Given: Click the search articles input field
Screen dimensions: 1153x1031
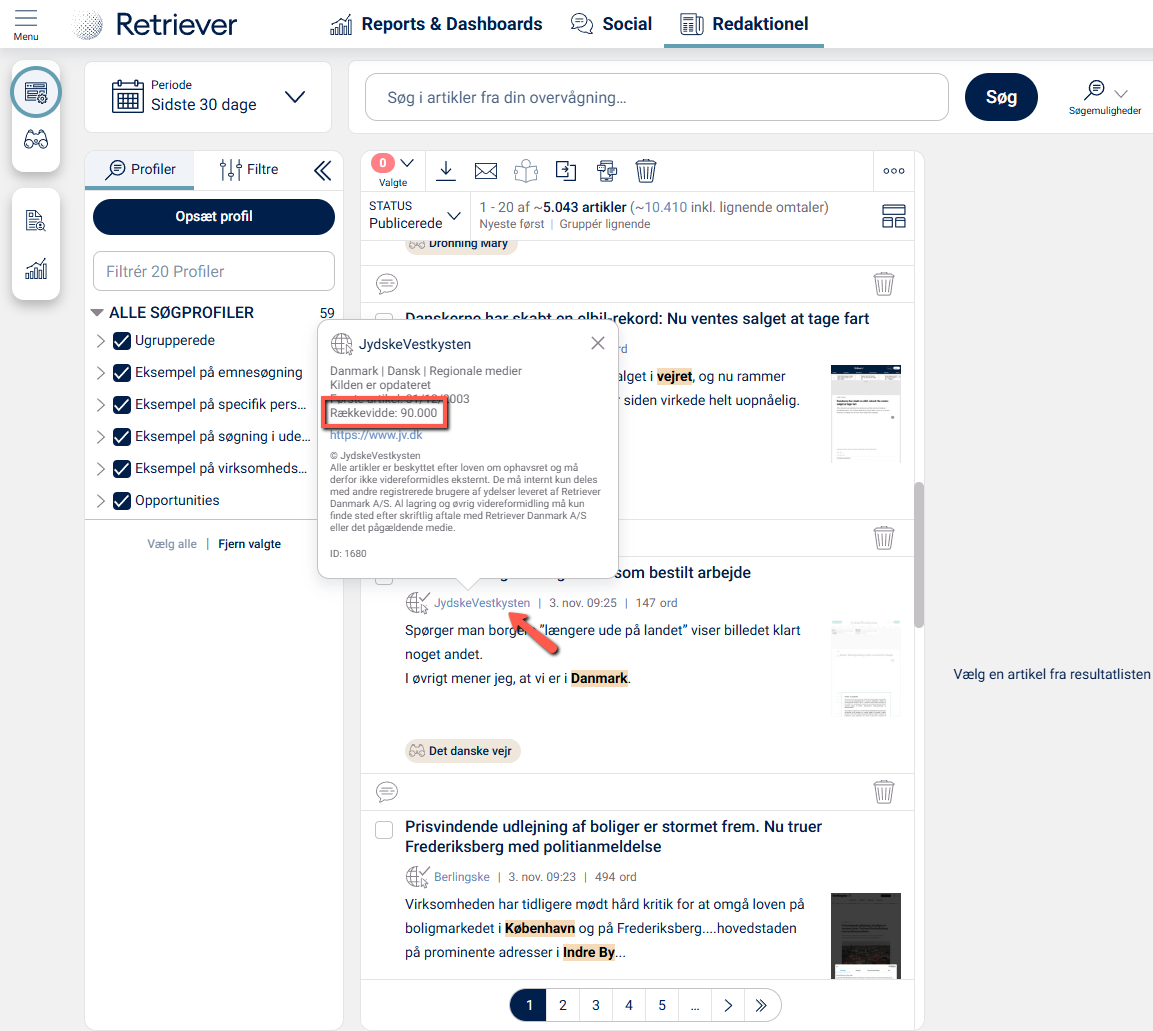Looking at the screenshot, I should [x=656, y=97].
